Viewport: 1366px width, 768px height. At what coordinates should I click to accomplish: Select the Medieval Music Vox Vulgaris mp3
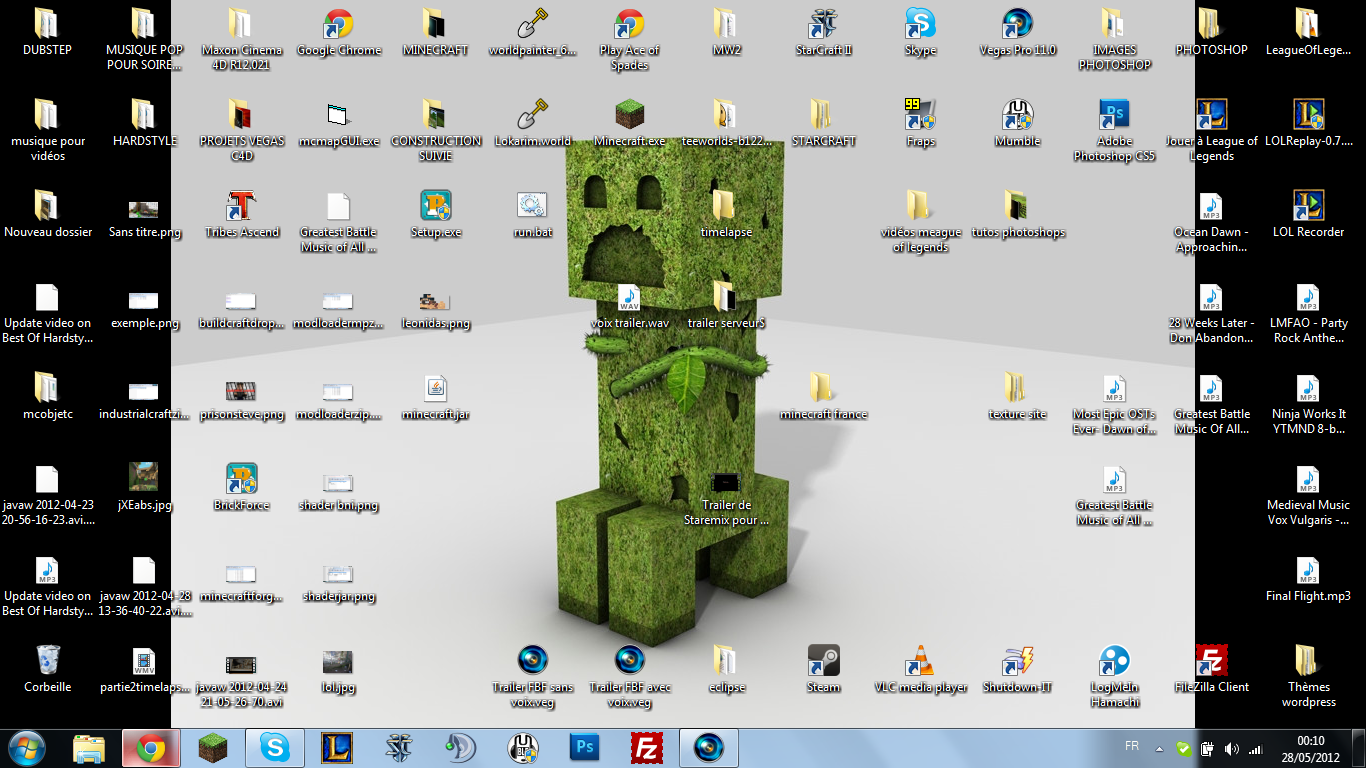pos(1308,495)
